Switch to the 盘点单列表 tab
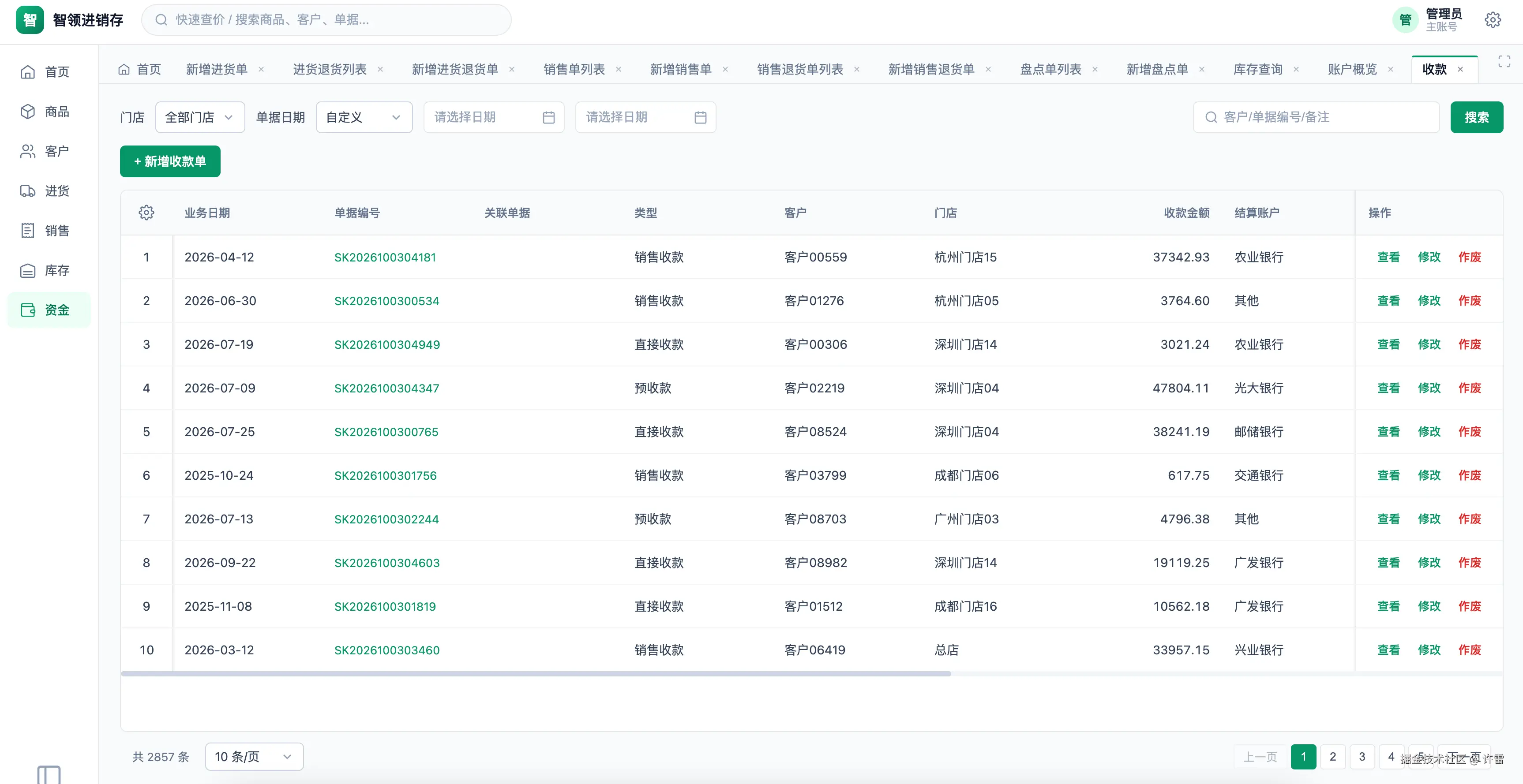Viewport: 1523px width, 784px height. 1050,70
